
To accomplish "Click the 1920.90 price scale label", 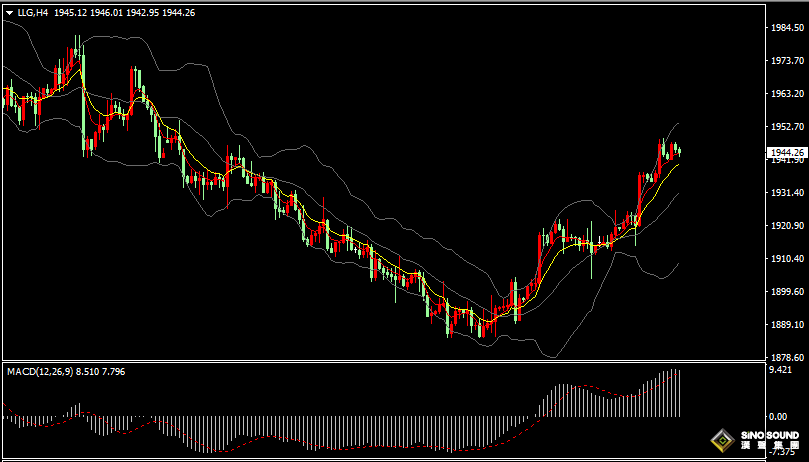I will tap(785, 226).
